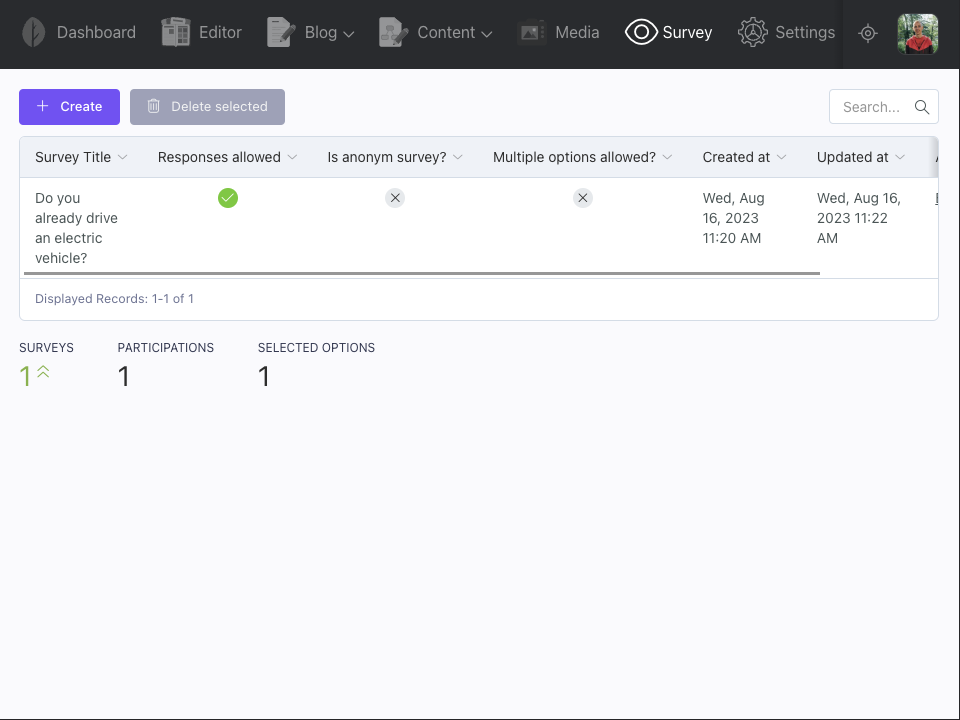
Task: Toggle the green Responses allowed checkmark
Action: click(x=228, y=198)
